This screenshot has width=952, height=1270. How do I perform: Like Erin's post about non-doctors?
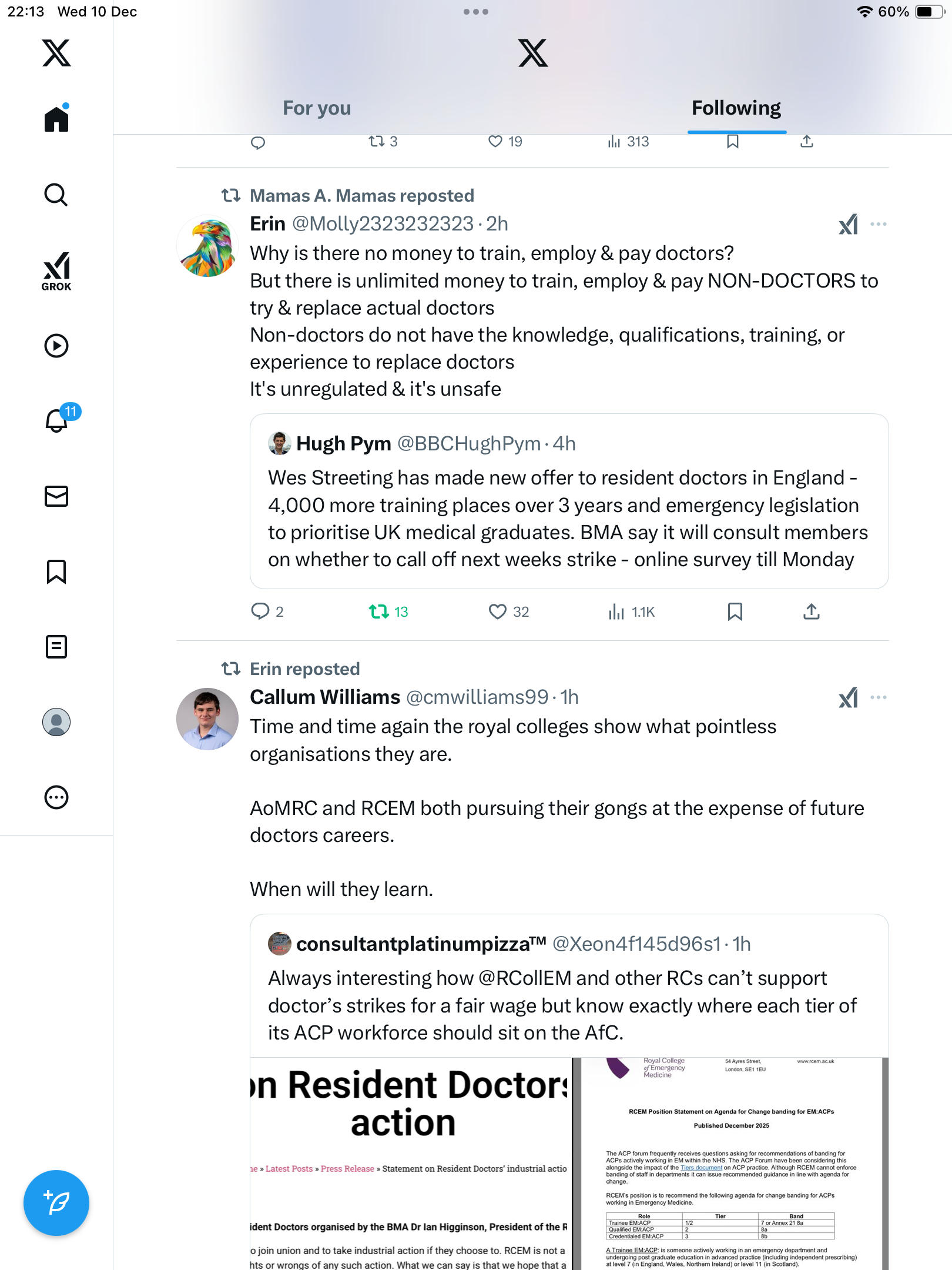[x=498, y=612]
